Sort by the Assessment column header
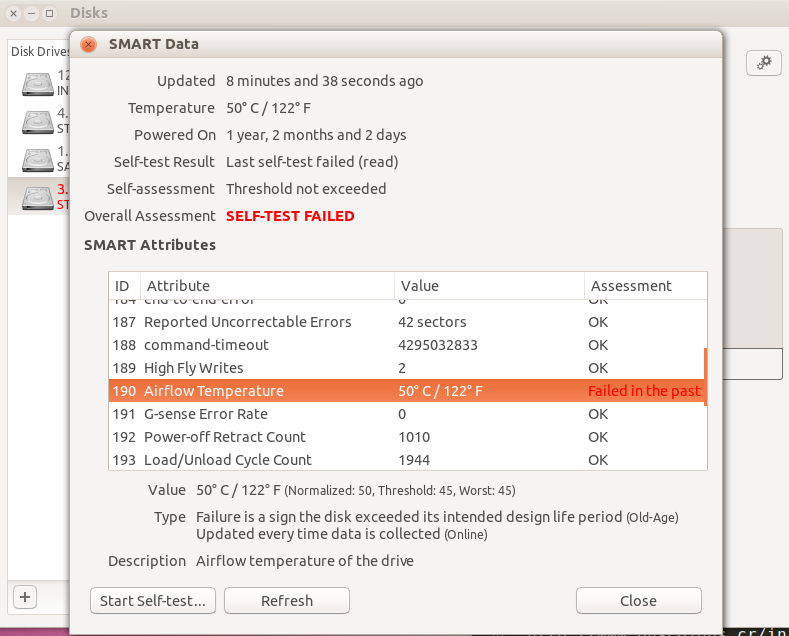Viewport: 789px width, 636px height. click(x=646, y=286)
